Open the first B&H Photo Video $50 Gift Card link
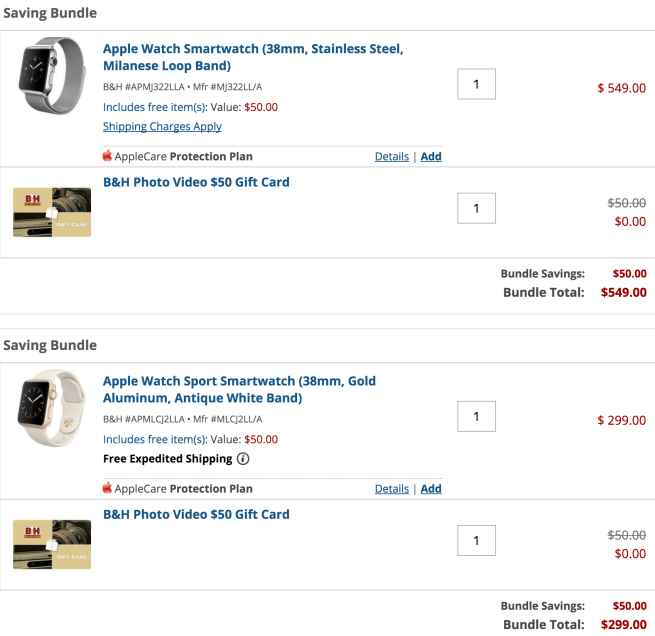655x636 pixels. pyautogui.click(x=196, y=182)
